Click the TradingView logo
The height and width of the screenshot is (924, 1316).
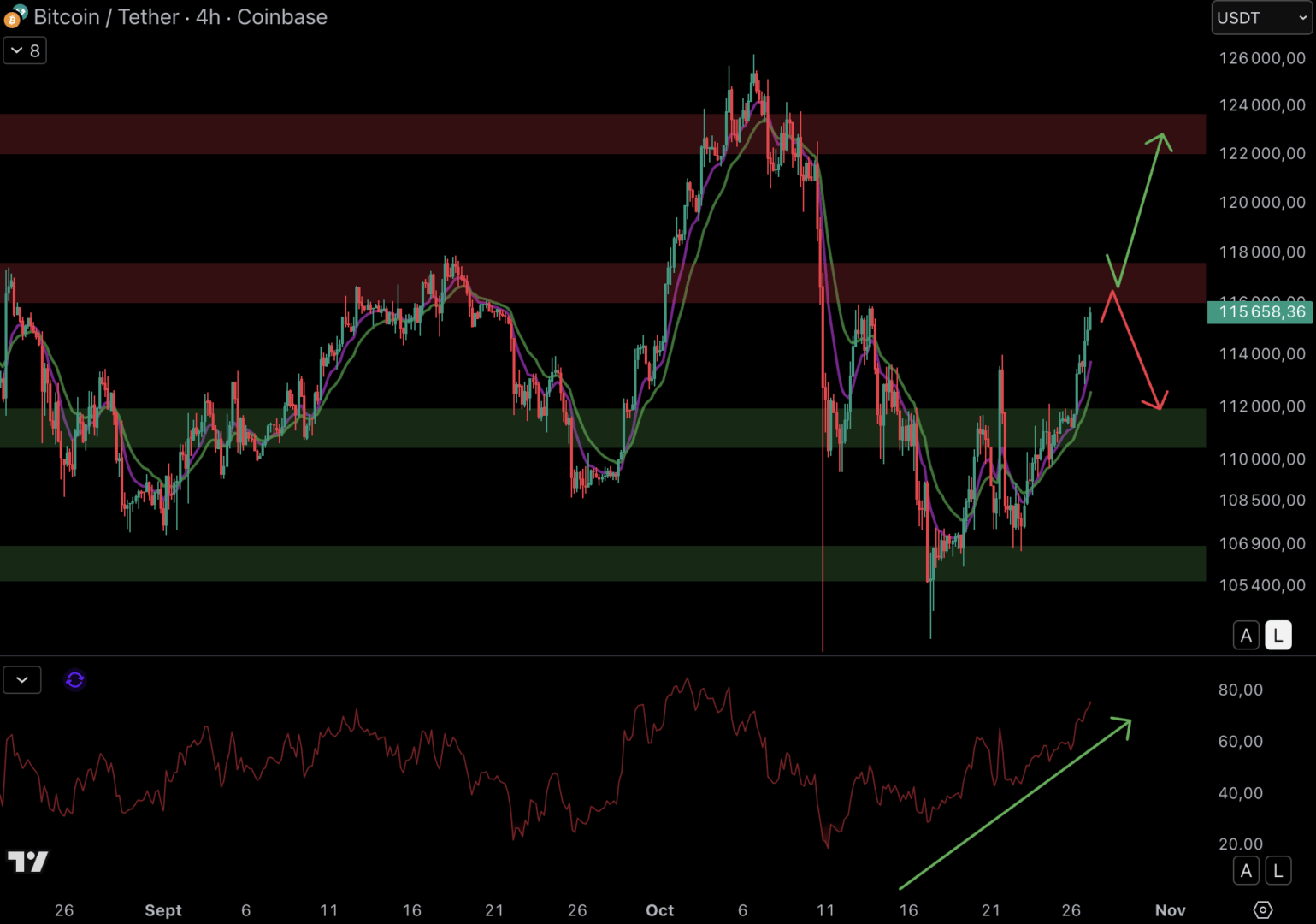pos(27,861)
